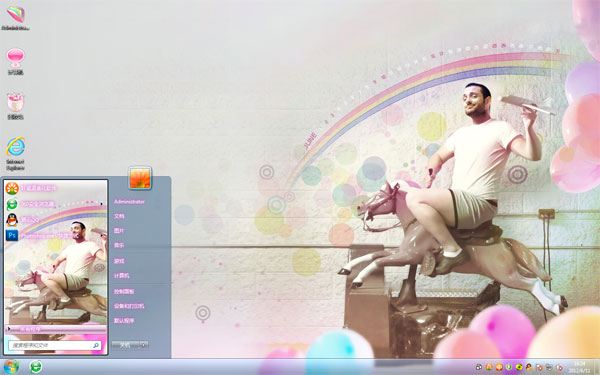Open 游戏 (Games) in Start menu
This screenshot has width=600, height=375.
tap(119, 261)
